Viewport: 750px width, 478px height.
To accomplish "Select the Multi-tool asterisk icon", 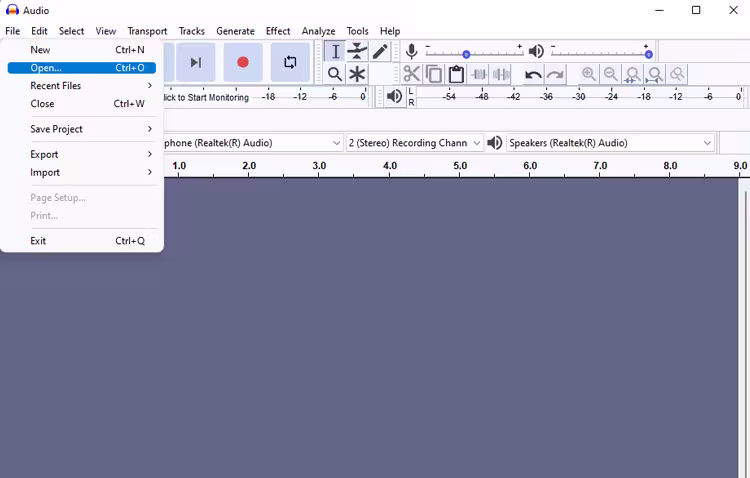I will [357, 74].
